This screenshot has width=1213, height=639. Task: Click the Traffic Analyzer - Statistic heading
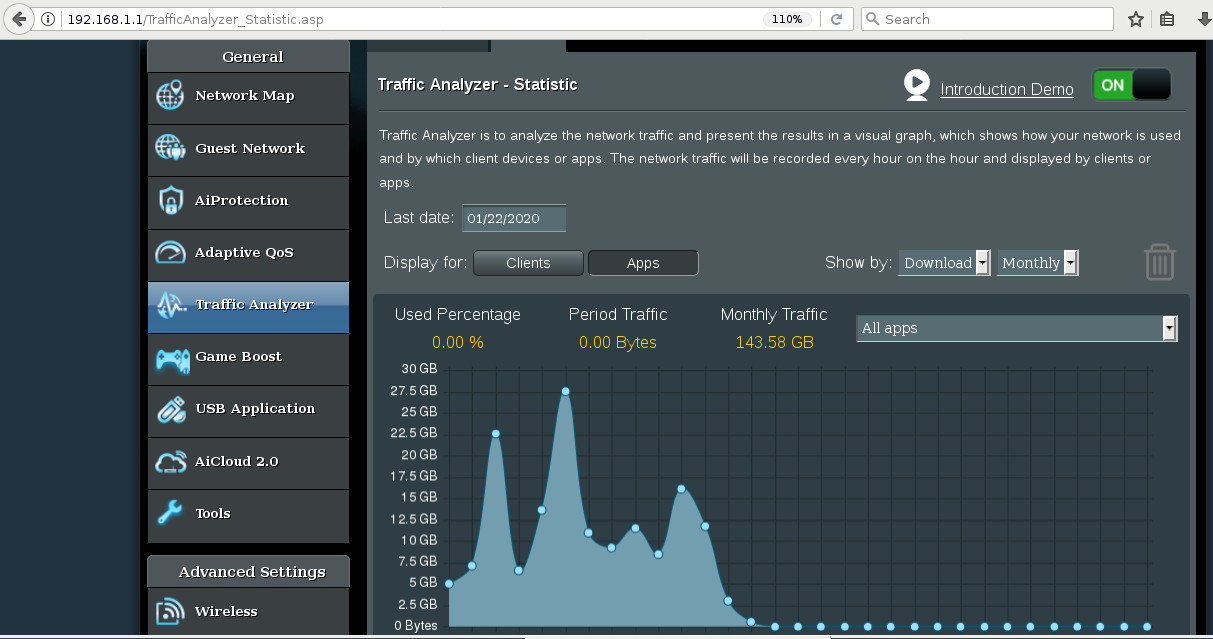coord(477,85)
